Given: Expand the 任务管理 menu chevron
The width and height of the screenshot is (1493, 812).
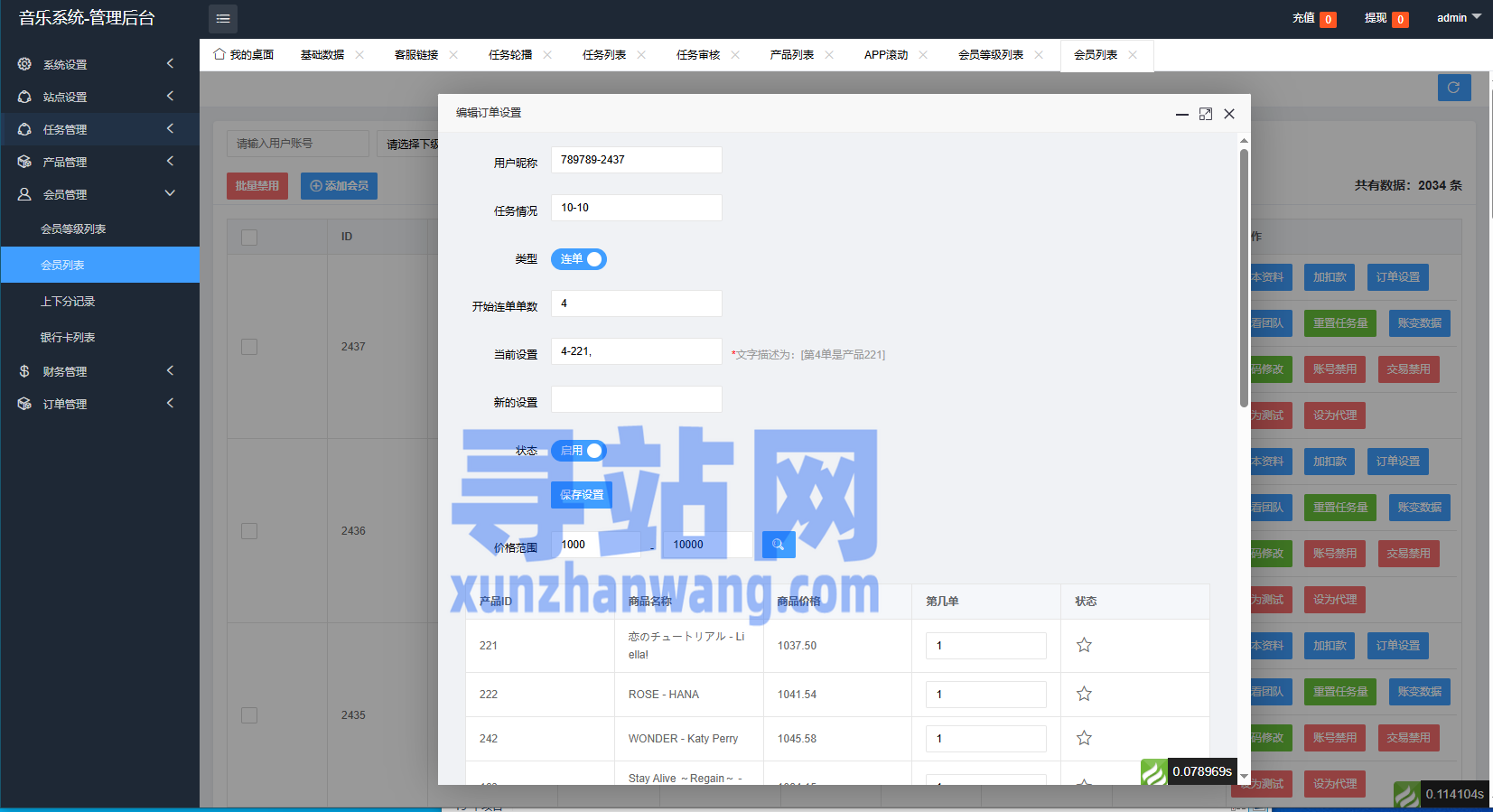Looking at the screenshot, I should (x=170, y=128).
